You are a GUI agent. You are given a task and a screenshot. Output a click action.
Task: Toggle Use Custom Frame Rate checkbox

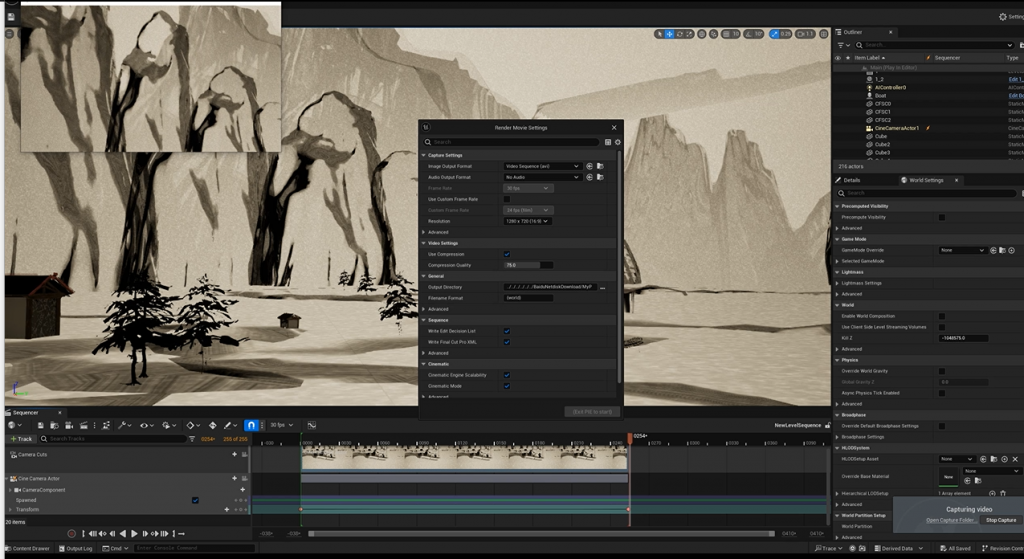tap(507, 199)
